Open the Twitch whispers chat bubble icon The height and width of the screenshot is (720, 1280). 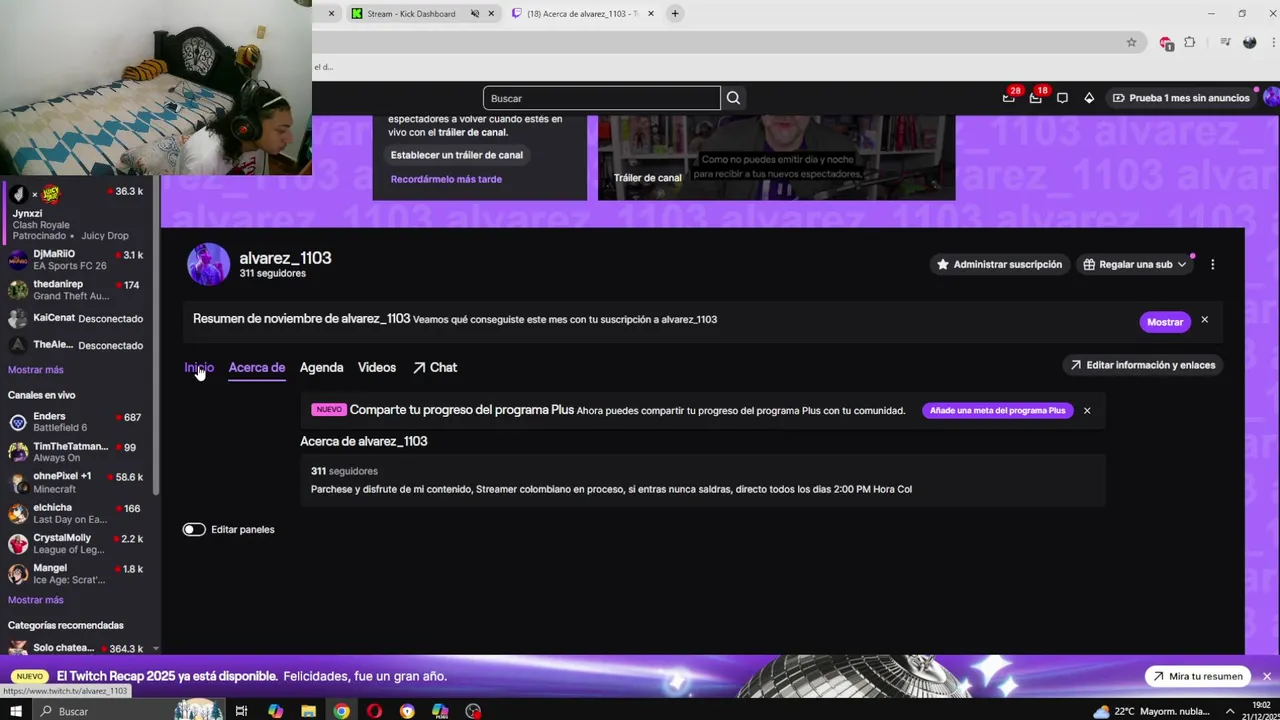[1062, 98]
